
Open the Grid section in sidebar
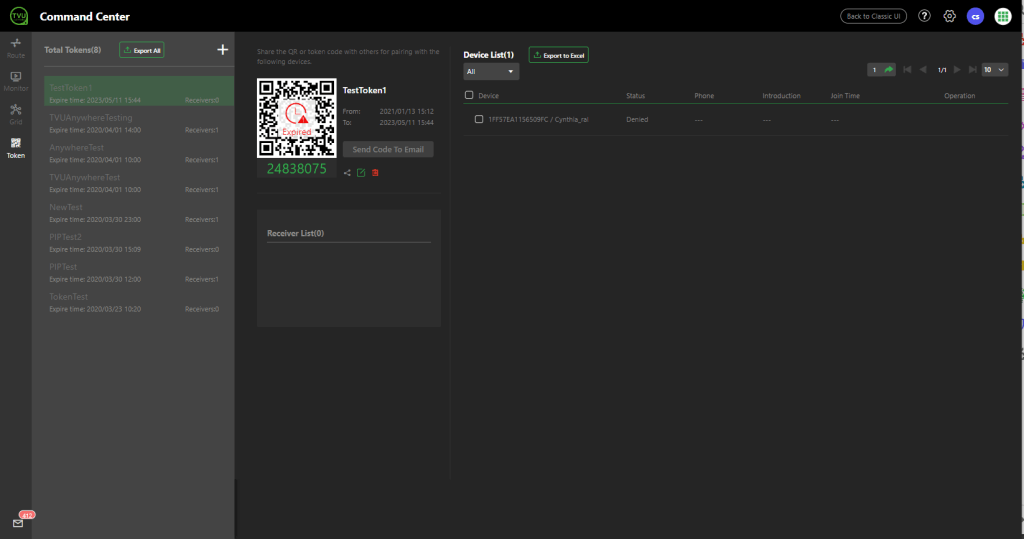[x=16, y=114]
